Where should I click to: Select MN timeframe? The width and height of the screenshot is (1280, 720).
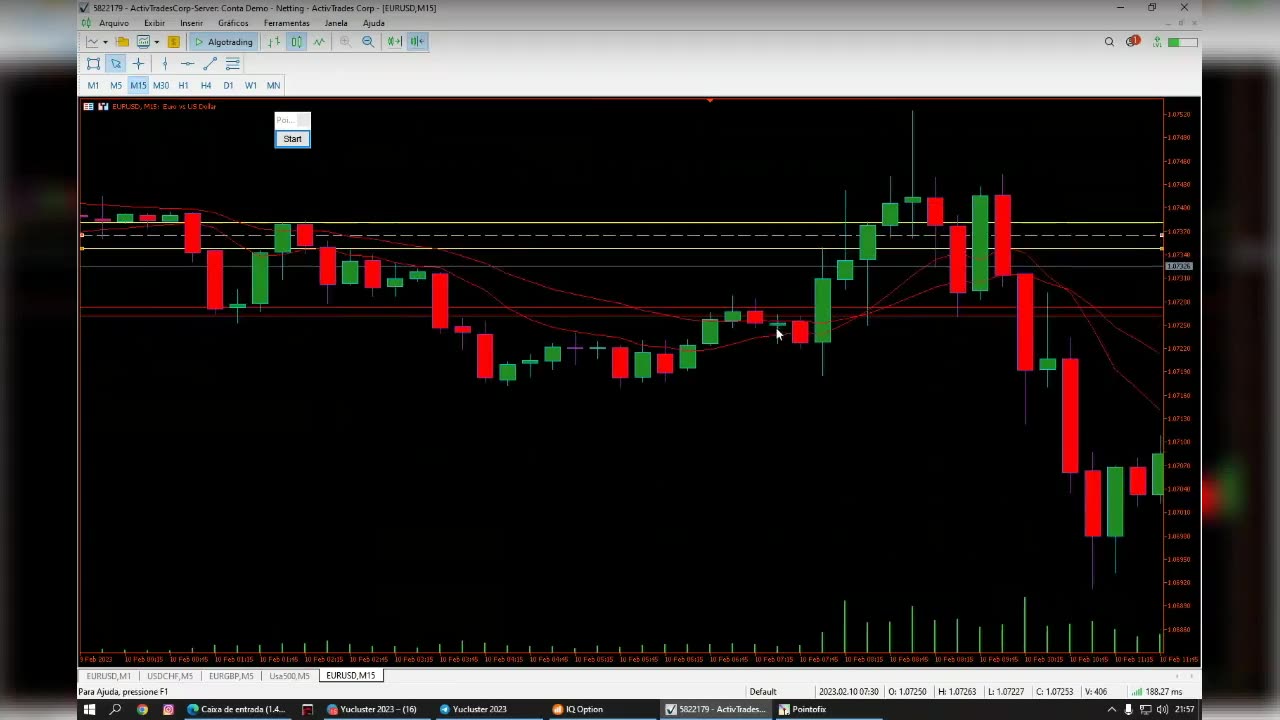point(273,86)
